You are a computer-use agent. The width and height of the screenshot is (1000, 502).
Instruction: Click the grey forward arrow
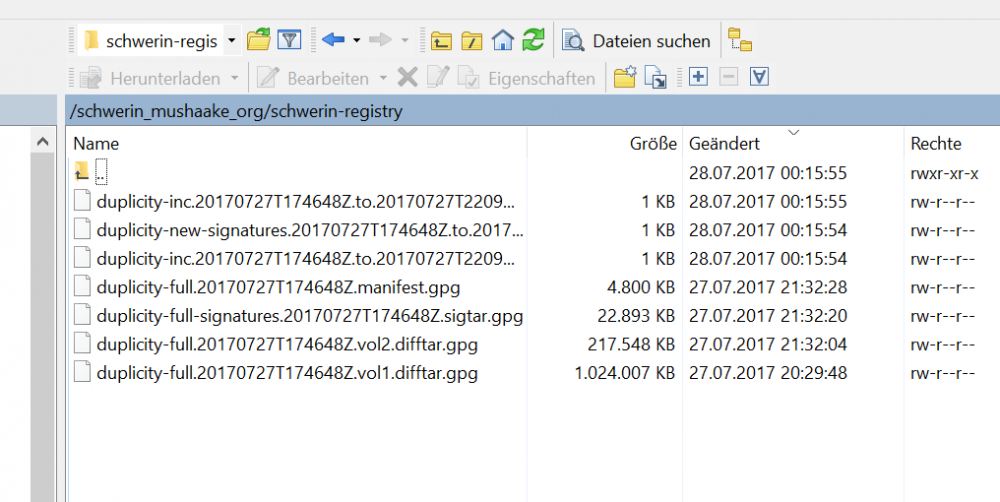coord(380,40)
